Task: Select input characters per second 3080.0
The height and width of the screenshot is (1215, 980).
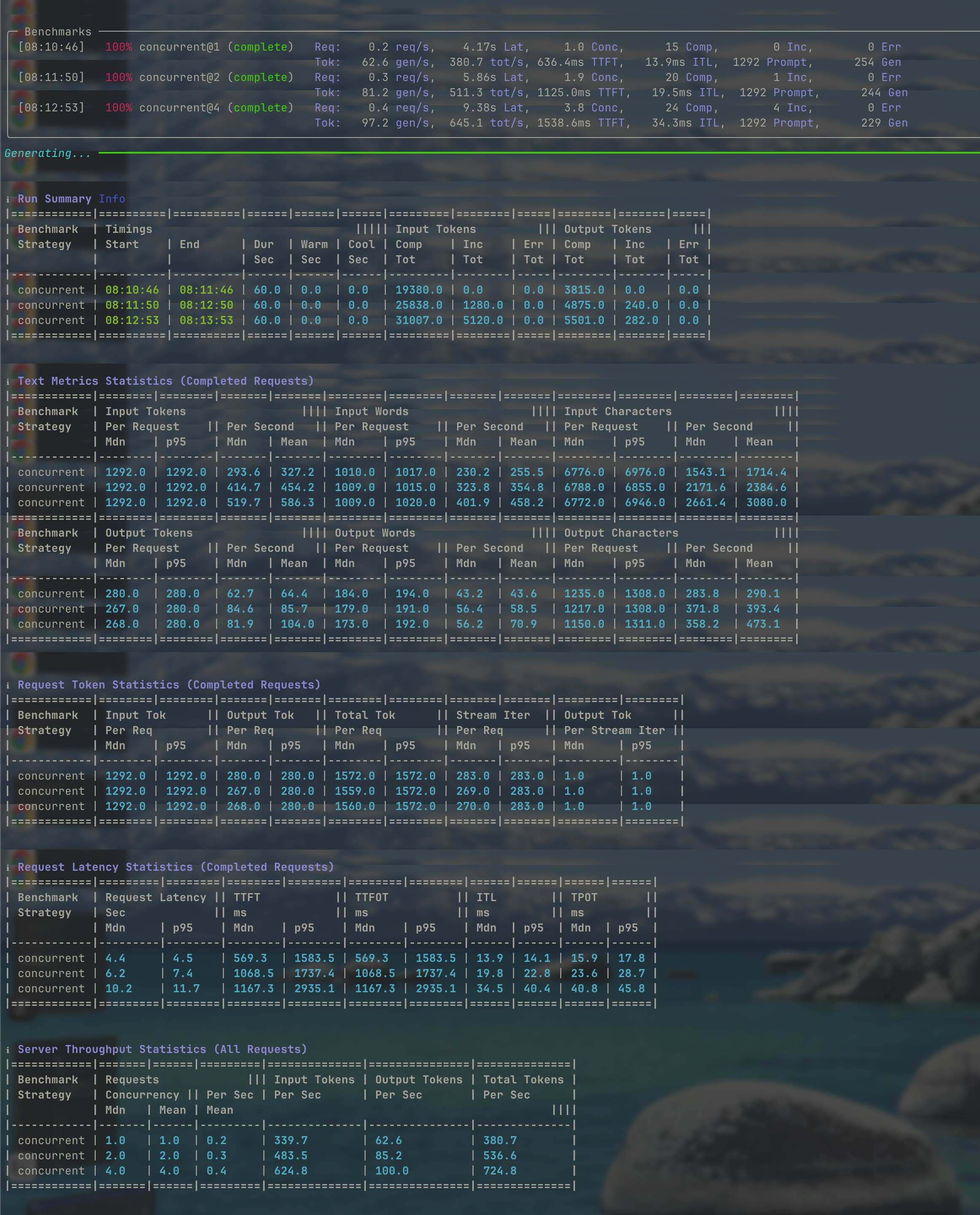Action: [766, 503]
